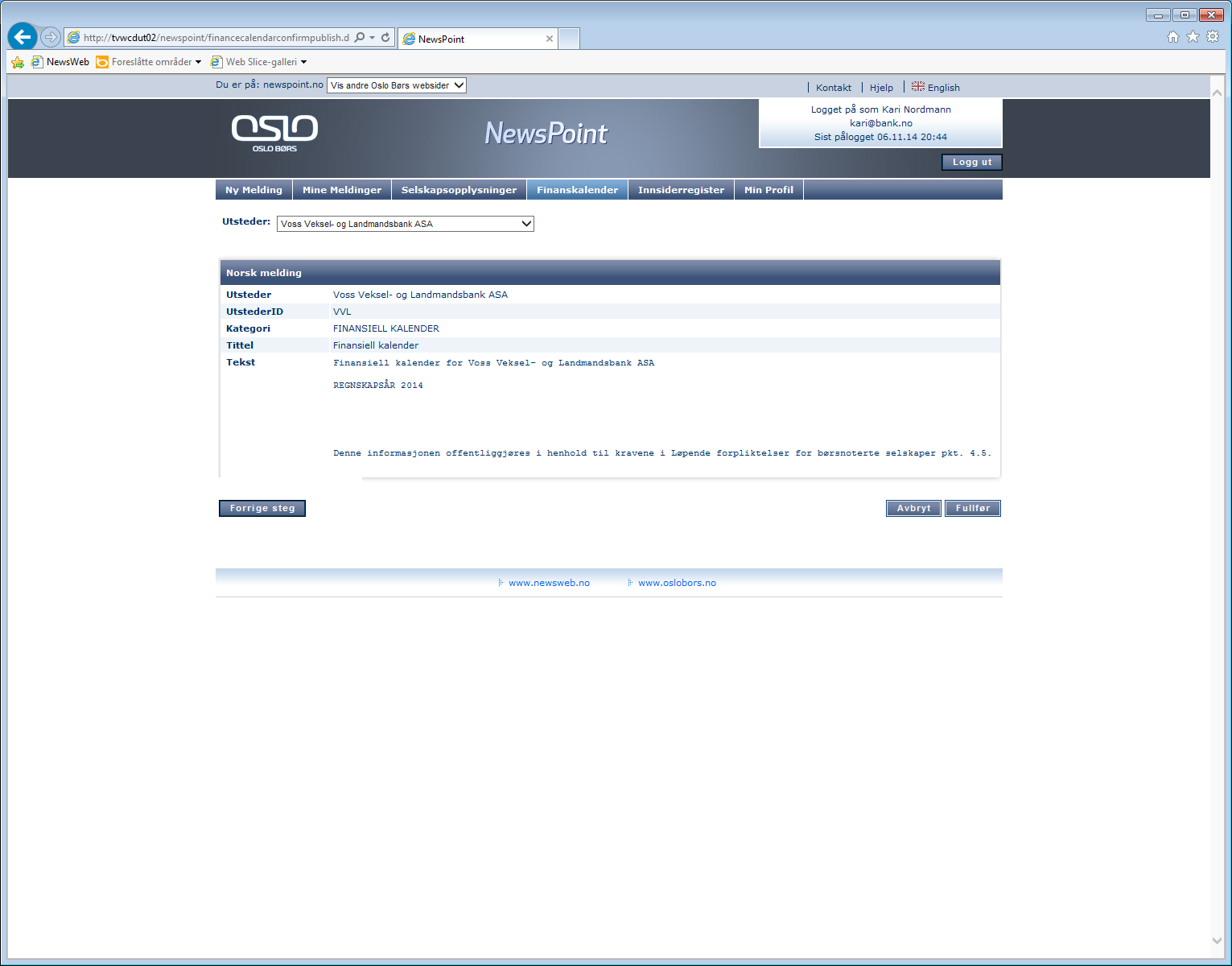Open the Hjelp link
Screen dimensions: 1232x966
coord(881,88)
